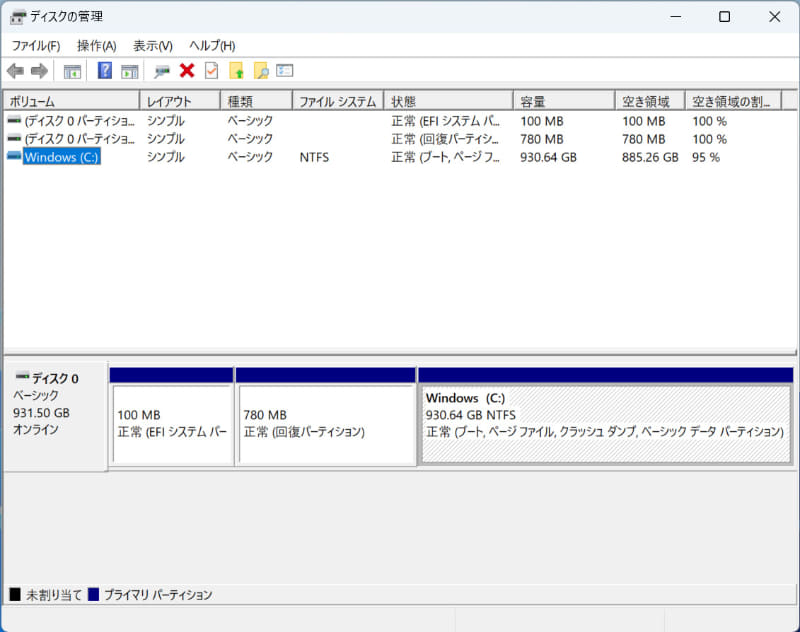Click the properties screen toolbar icon
The height and width of the screenshot is (632, 800).
(161, 70)
